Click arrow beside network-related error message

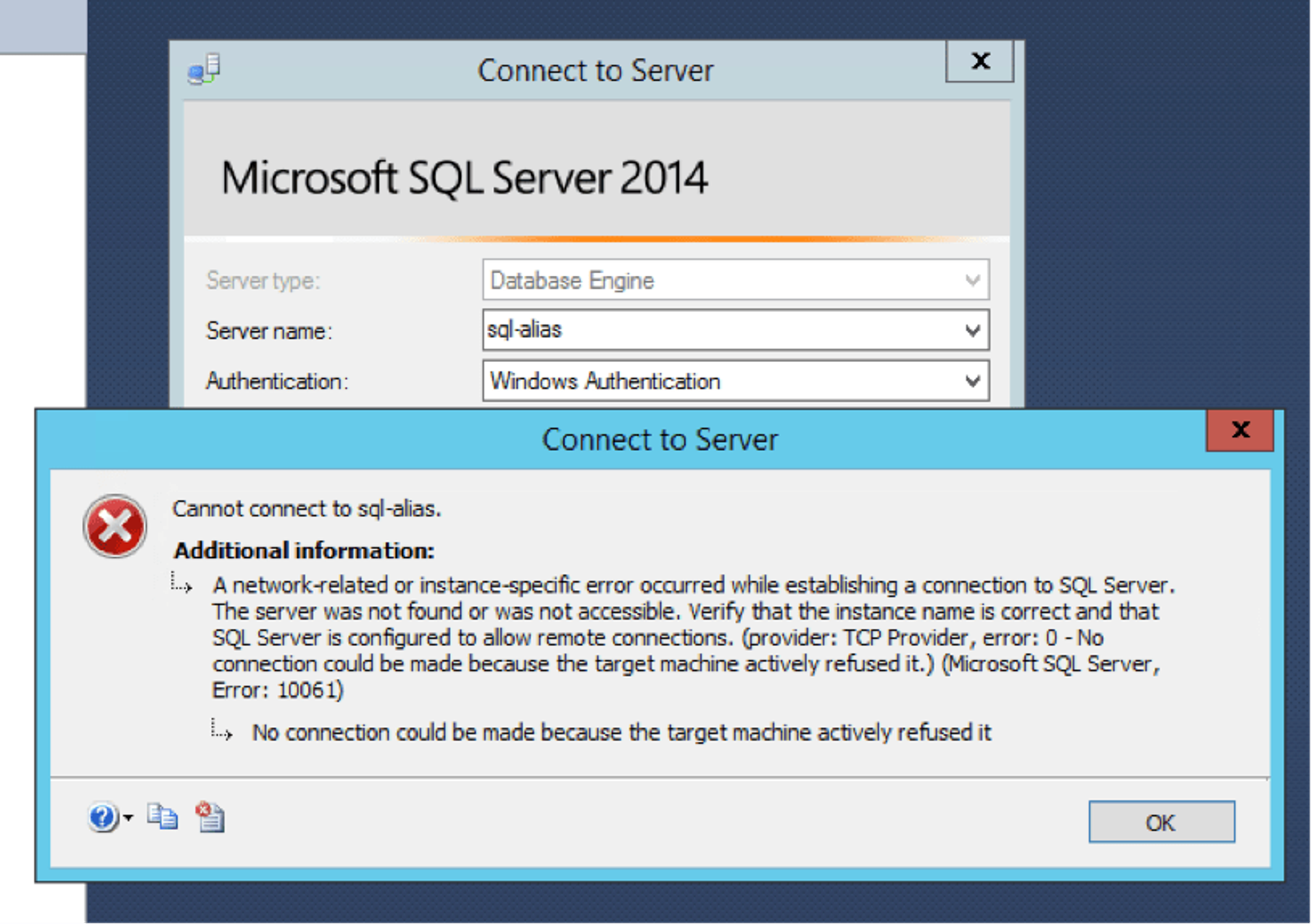click(182, 585)
